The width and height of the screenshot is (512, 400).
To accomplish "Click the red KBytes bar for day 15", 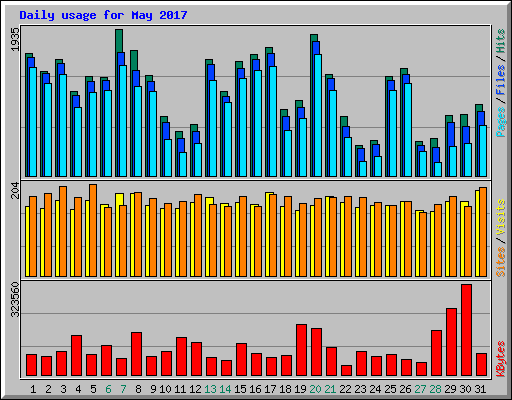I will tap(241, 359).
